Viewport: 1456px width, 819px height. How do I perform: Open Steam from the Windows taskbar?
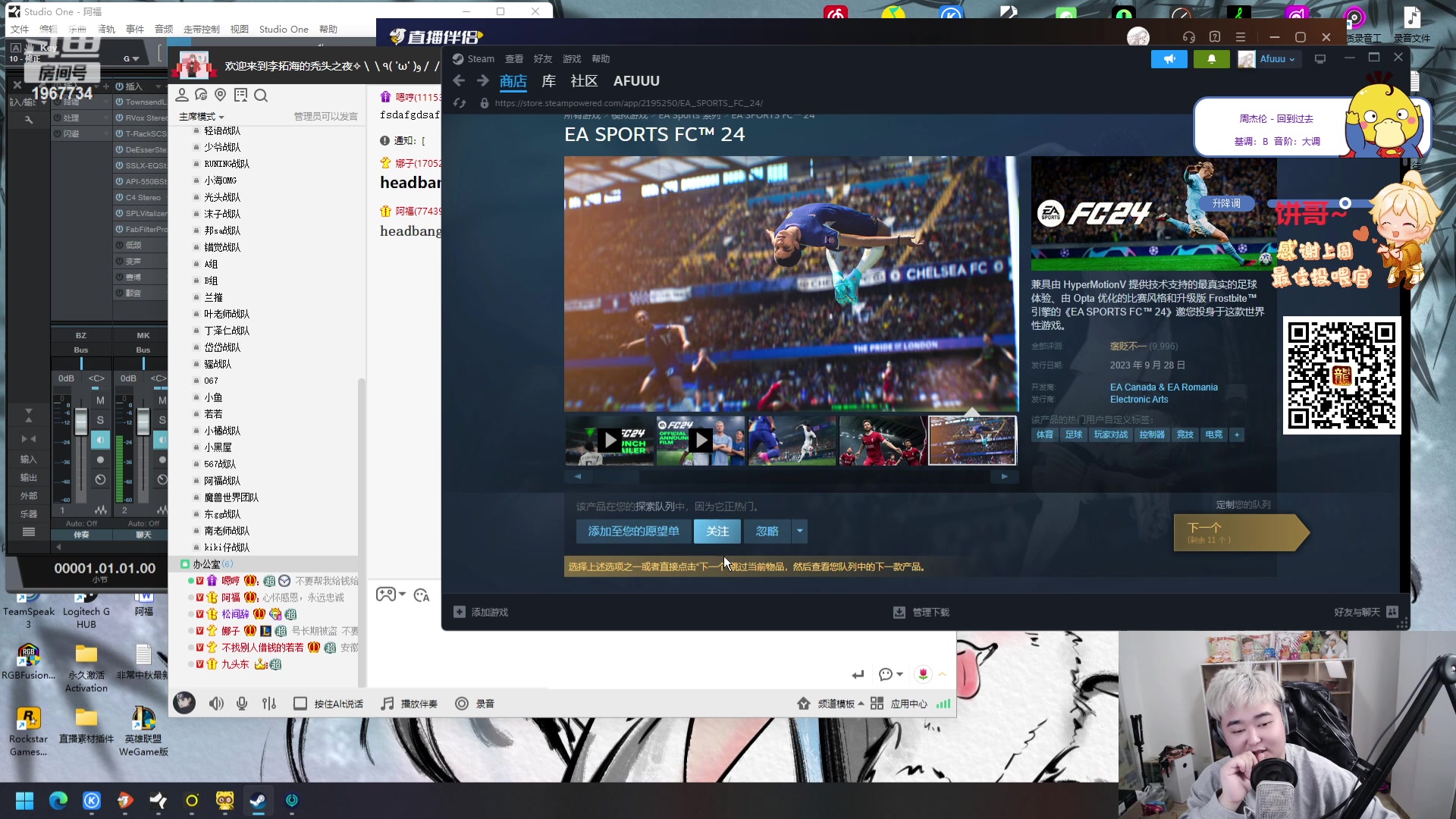259,801
